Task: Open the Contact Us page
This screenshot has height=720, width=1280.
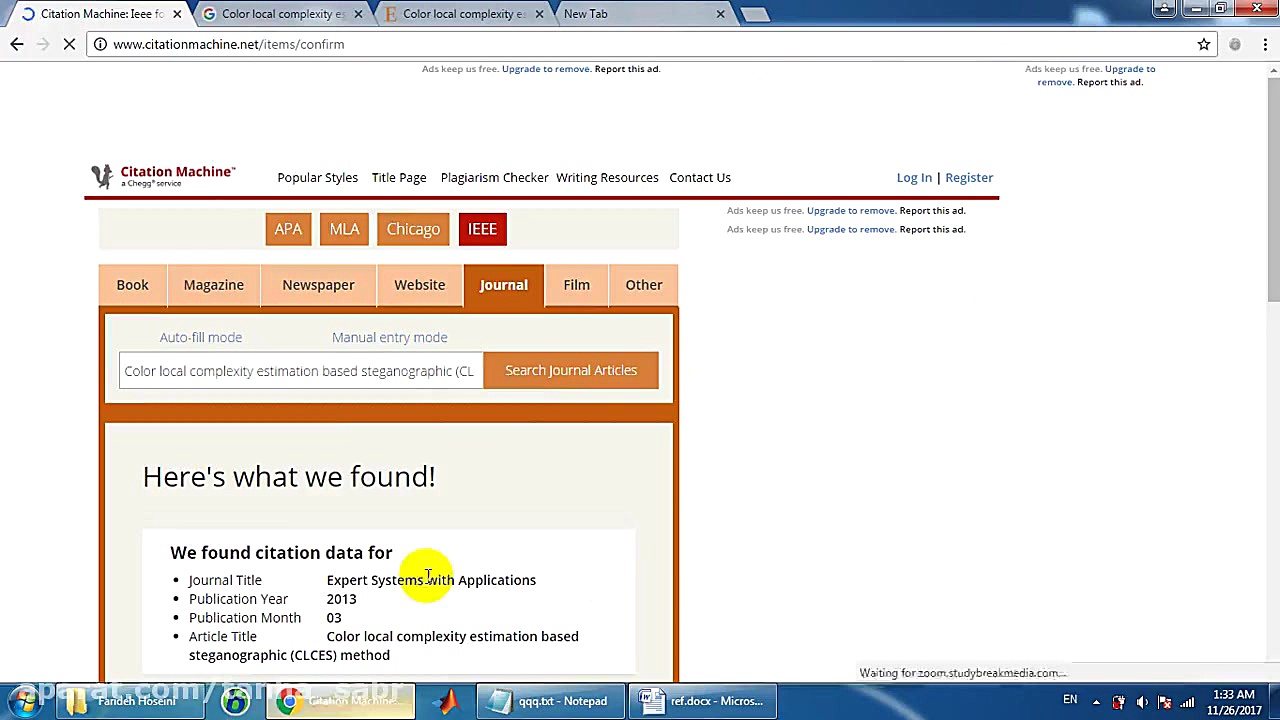Action: point(700,177)
